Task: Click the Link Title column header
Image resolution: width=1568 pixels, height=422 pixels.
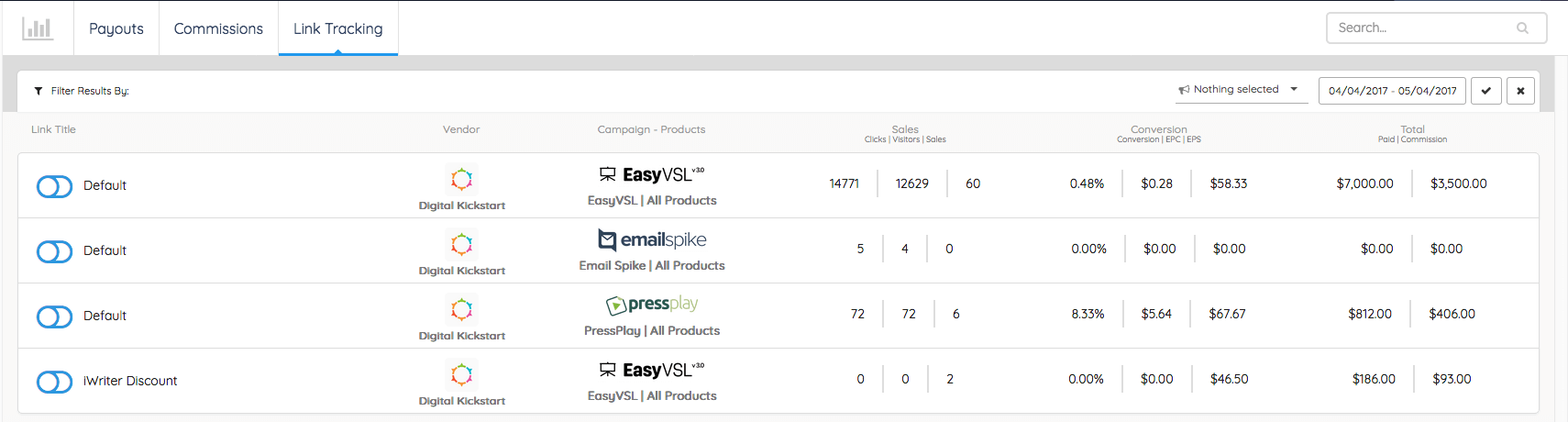Action: tap(53, 129)
